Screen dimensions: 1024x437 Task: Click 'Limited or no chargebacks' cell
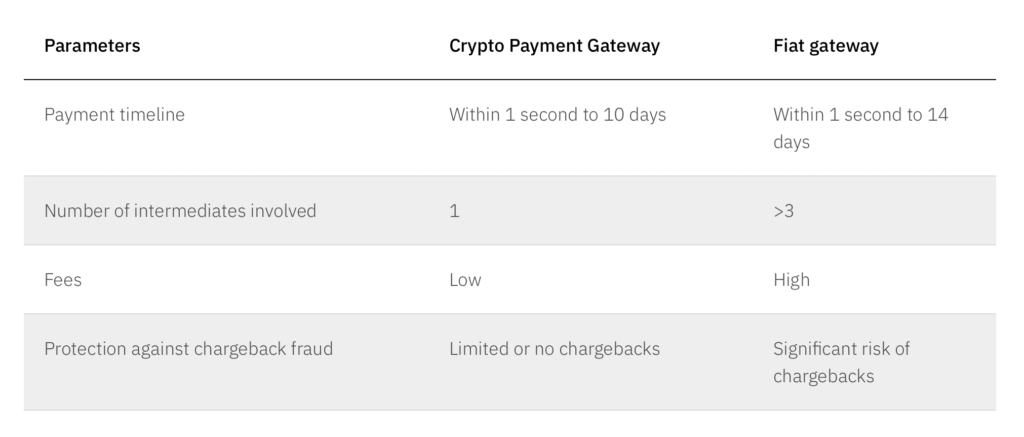pyautogui.click(x=554, y=349)
